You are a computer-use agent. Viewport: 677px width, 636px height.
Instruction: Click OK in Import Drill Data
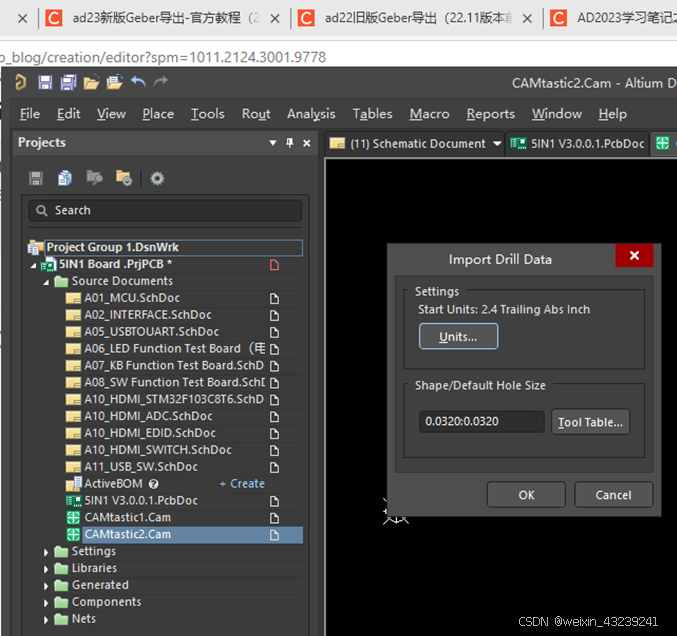pyautogui.click(x=526, y=495)
